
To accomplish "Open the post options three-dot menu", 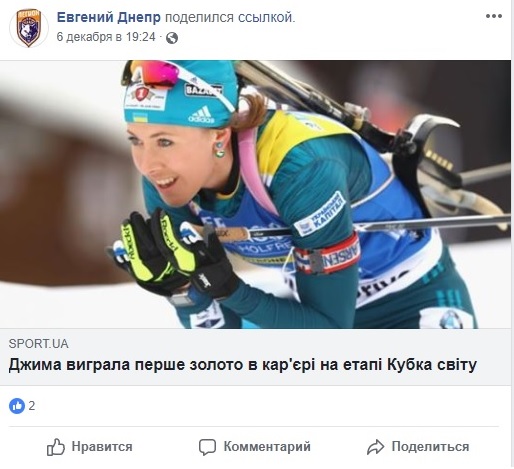I will coord(494,16).
